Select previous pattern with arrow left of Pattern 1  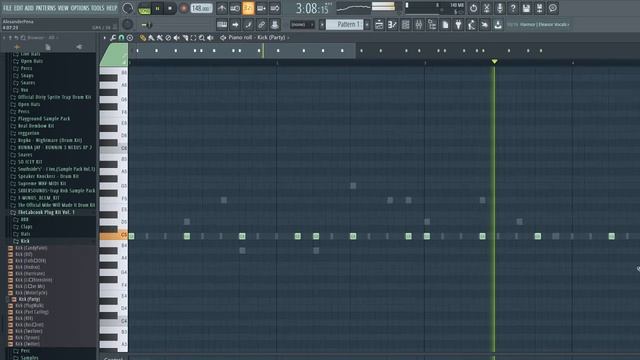[x=322, y=25]
